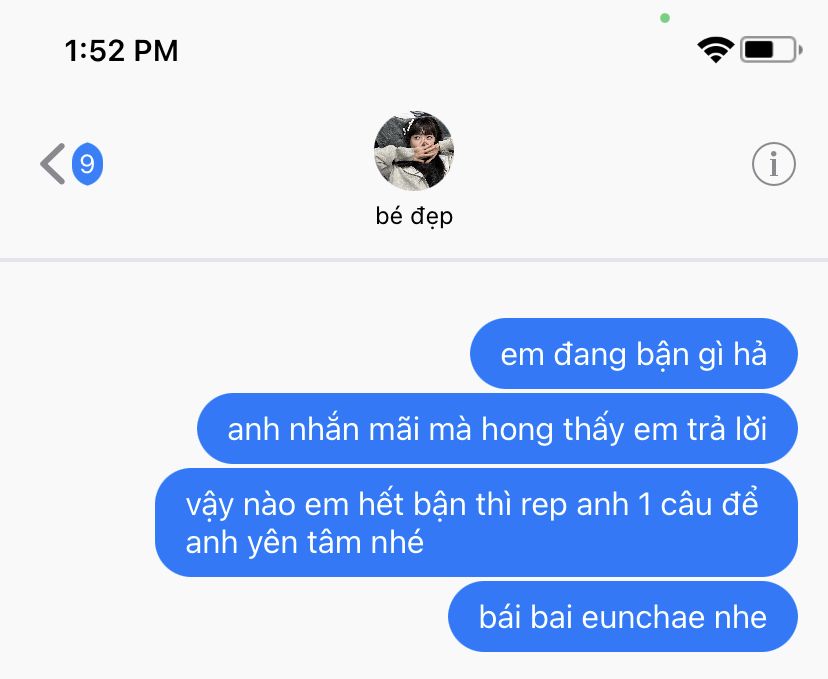The width and height of the screenshot is (828, 679).
Task: Click the gray divider below the header
Action: click(414, 260)
